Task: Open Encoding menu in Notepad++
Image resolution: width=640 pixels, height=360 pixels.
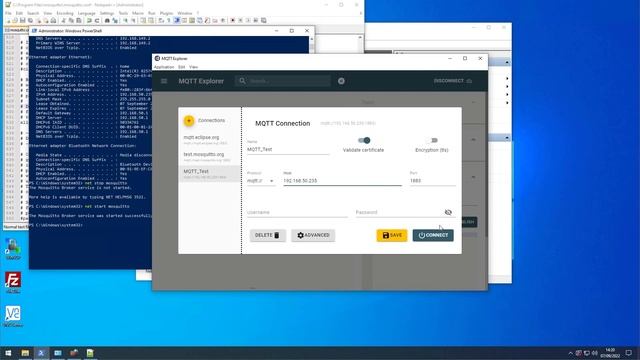Action: tap(65, 13)
